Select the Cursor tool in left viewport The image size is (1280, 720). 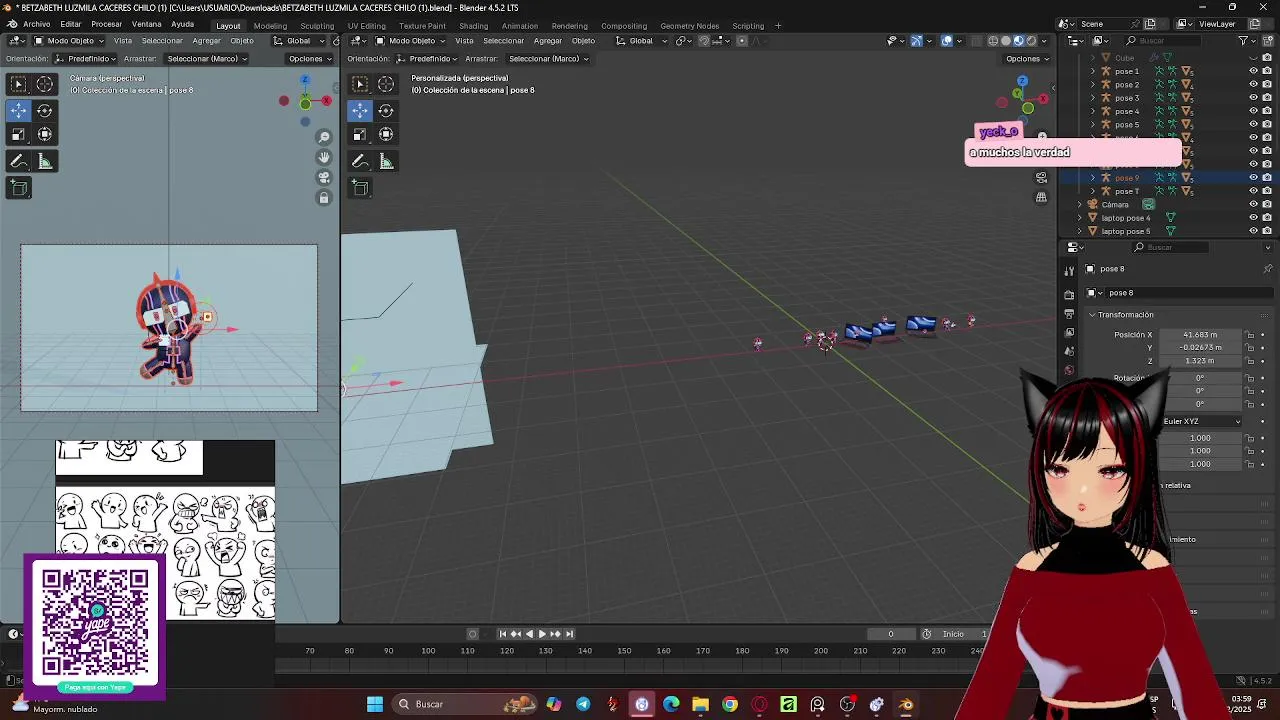tap(45, 85)
